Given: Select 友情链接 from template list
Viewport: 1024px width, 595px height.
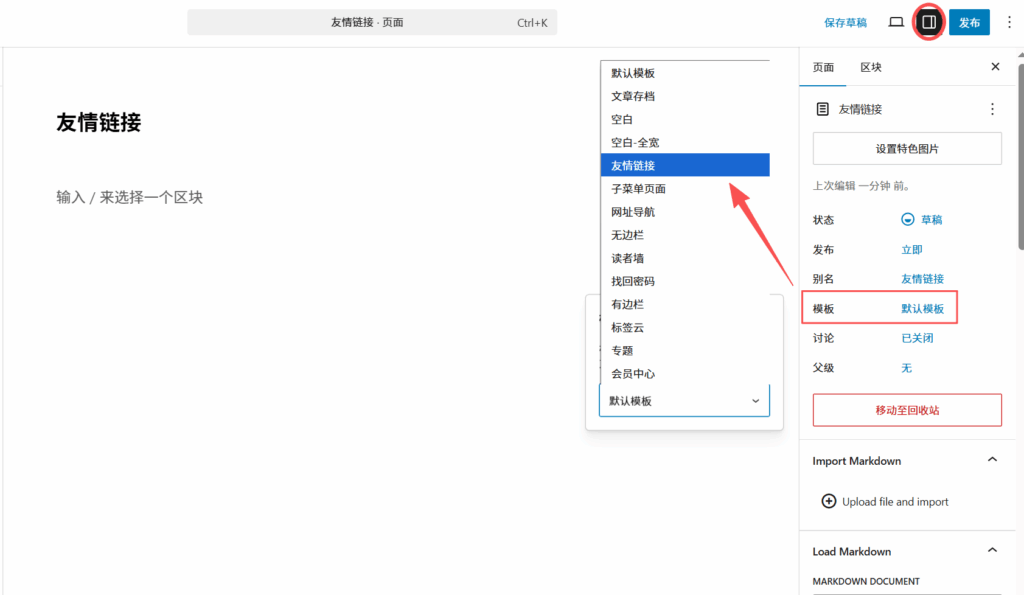Looking at the screenshot, I should [x=685, y=165].
